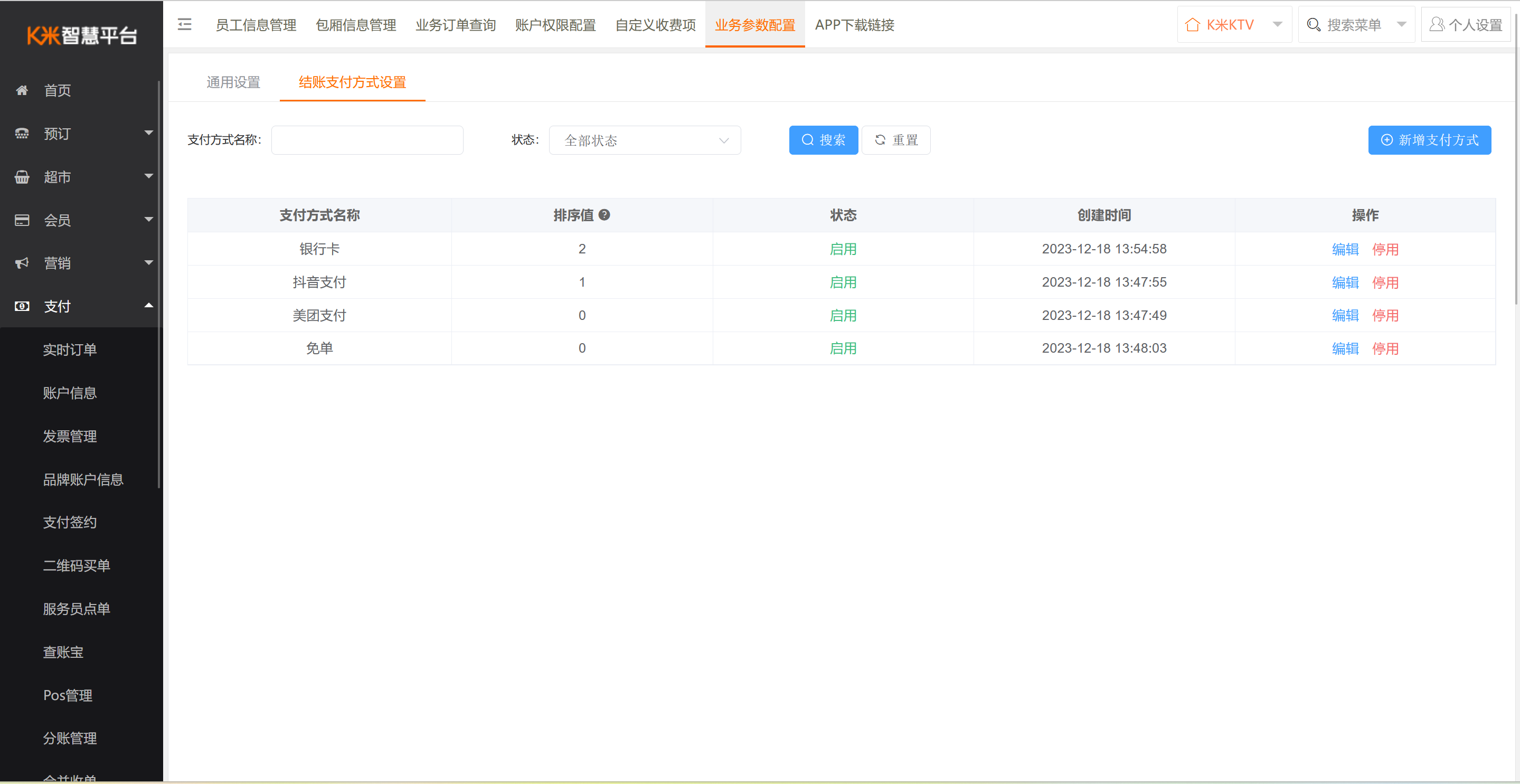Open Pos管理 in the sidebar

tap(68, 695)
